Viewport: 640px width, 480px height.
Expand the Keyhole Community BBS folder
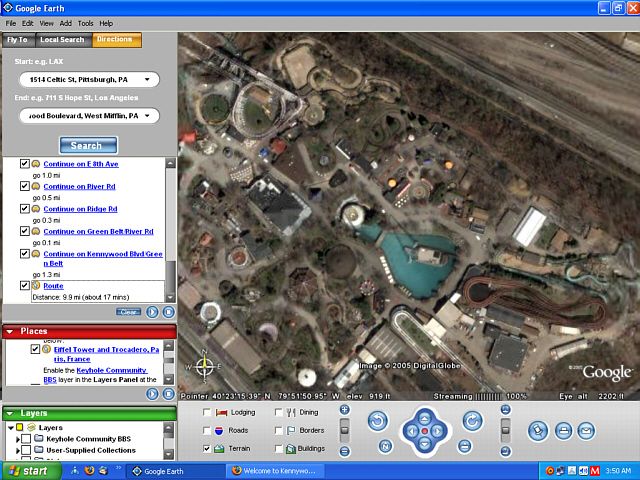(18, 439)
